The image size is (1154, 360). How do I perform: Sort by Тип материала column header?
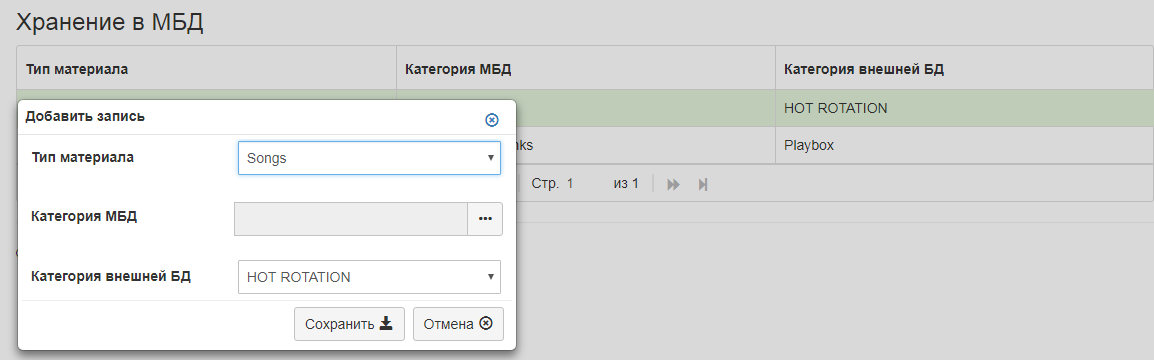(206, 69)
